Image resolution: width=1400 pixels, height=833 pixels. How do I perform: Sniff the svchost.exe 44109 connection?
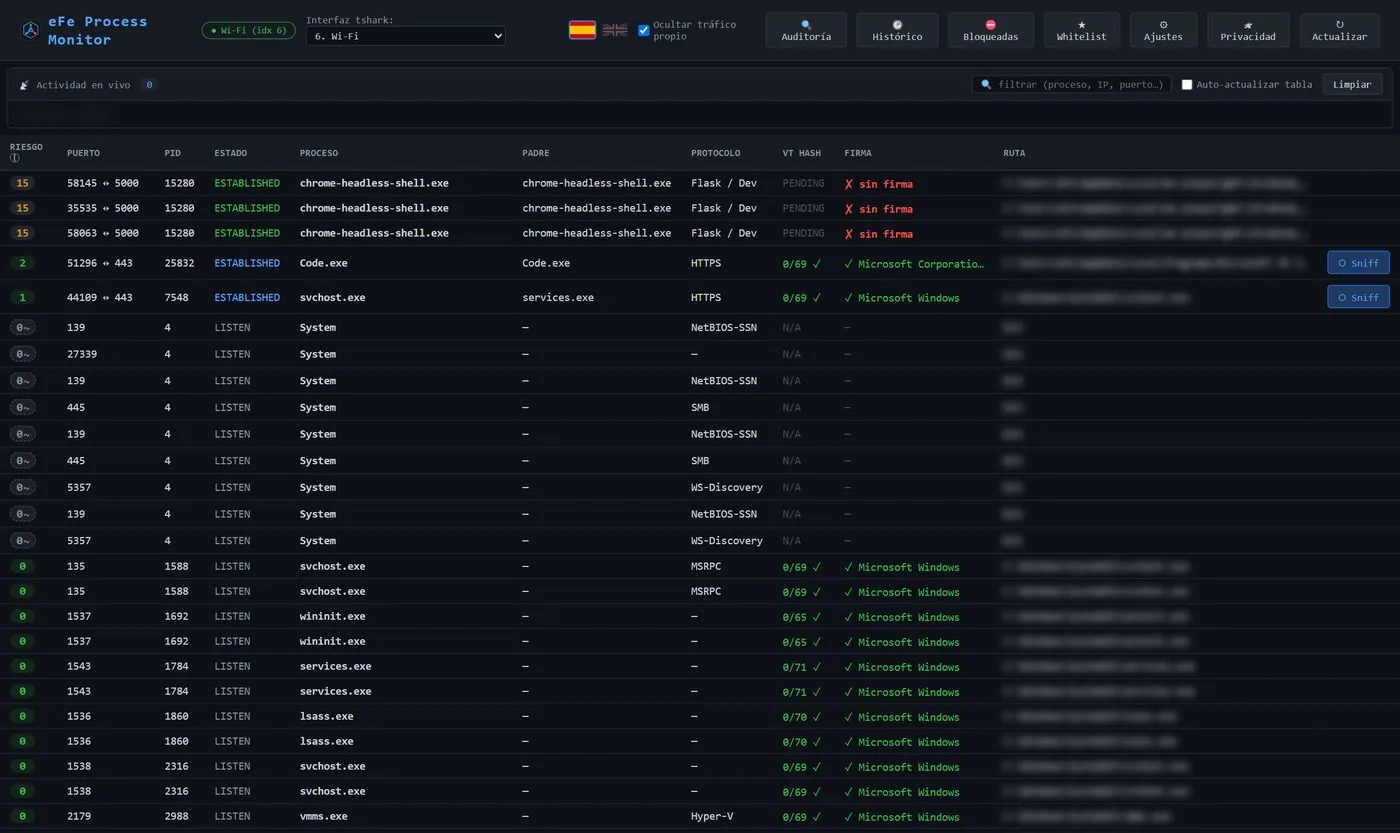point(1358,297)
